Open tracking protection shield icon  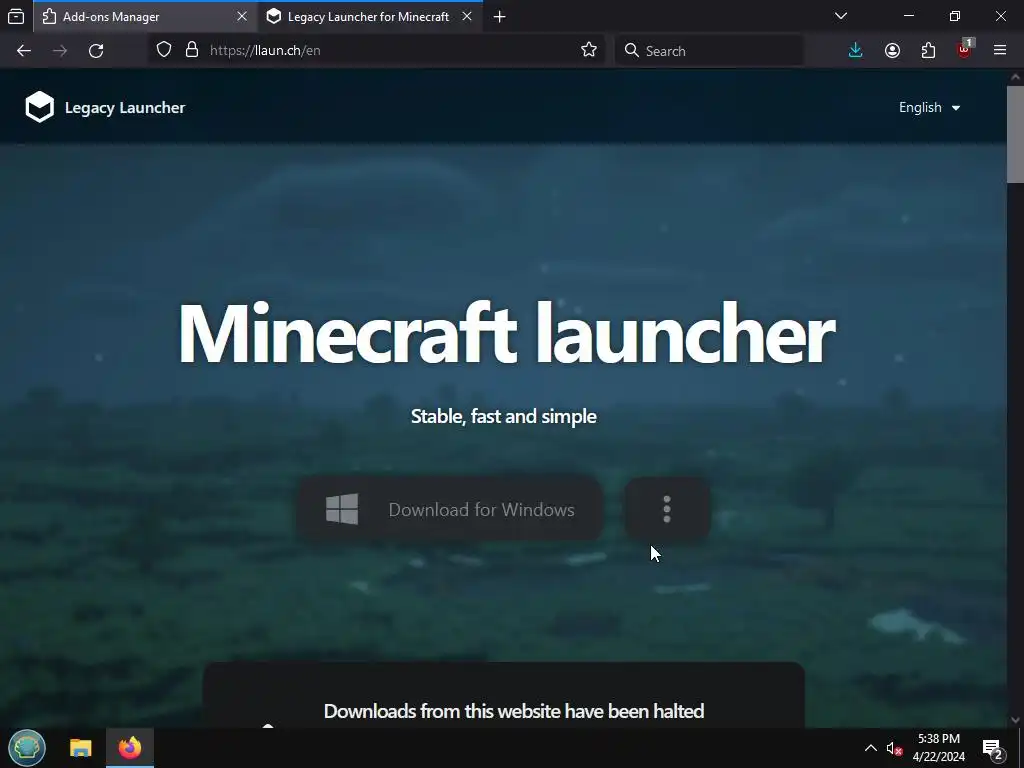(x=164, y=50)
